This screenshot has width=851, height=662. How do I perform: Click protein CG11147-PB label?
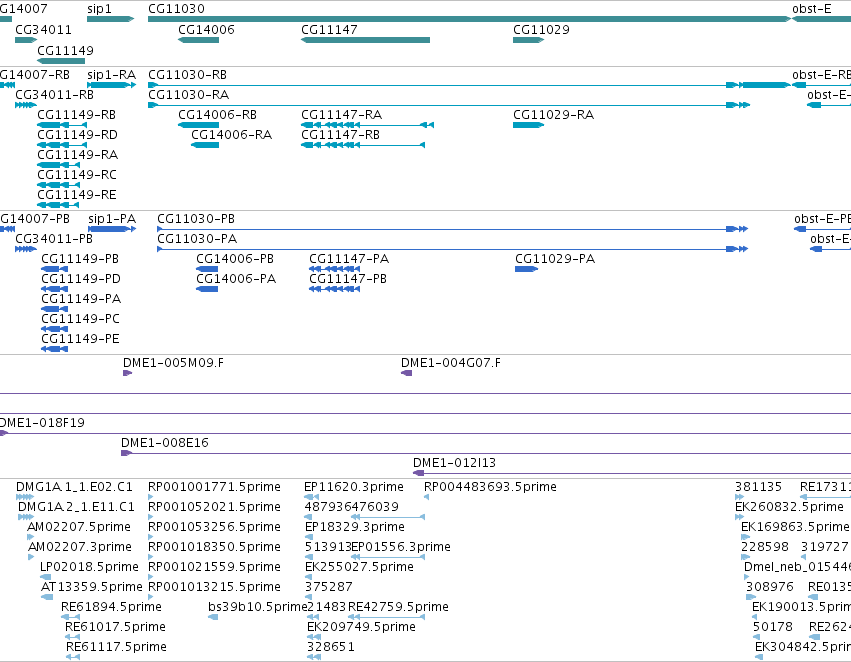pos(348,279)
